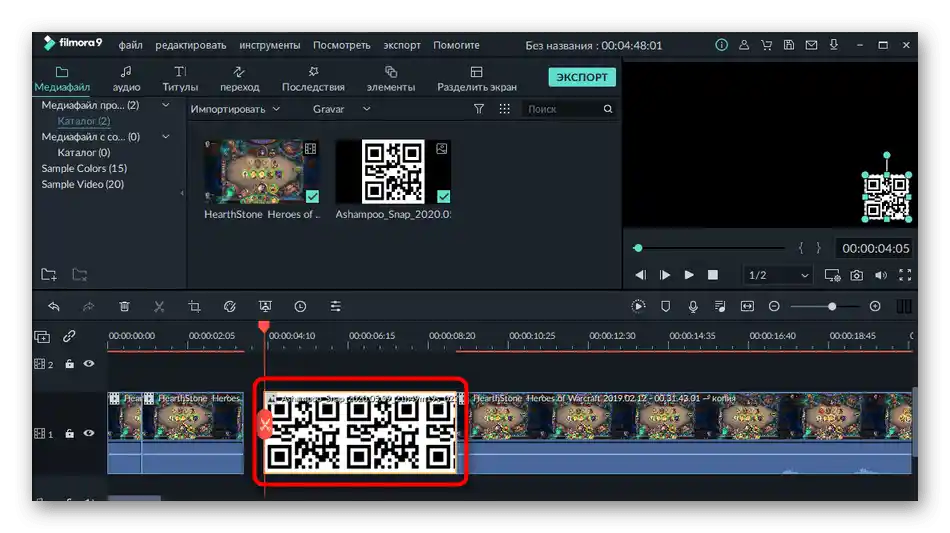
Task: Add a marker with the shield icon
Action: (x=665, y=306)
